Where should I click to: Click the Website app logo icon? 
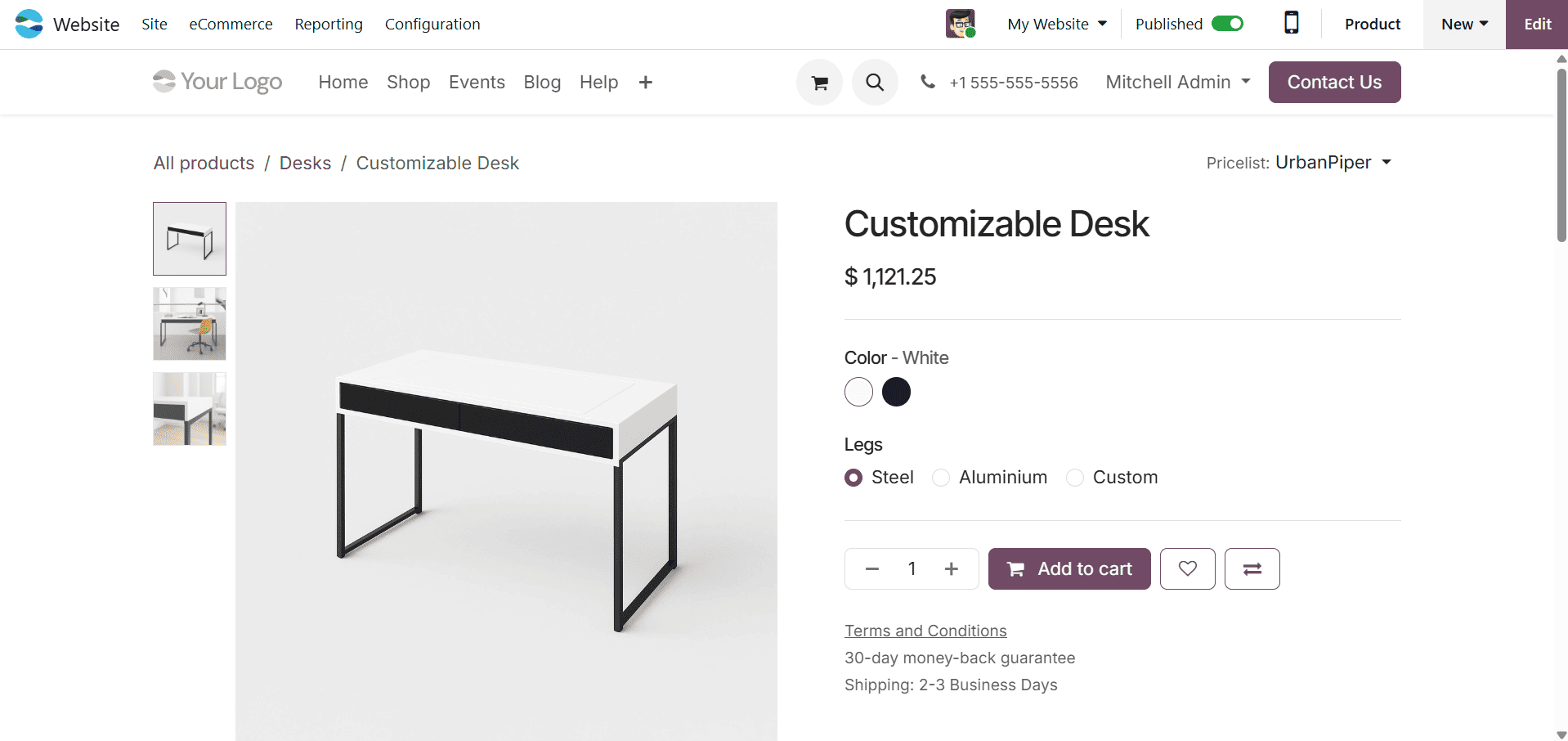[x=29, y=24]
